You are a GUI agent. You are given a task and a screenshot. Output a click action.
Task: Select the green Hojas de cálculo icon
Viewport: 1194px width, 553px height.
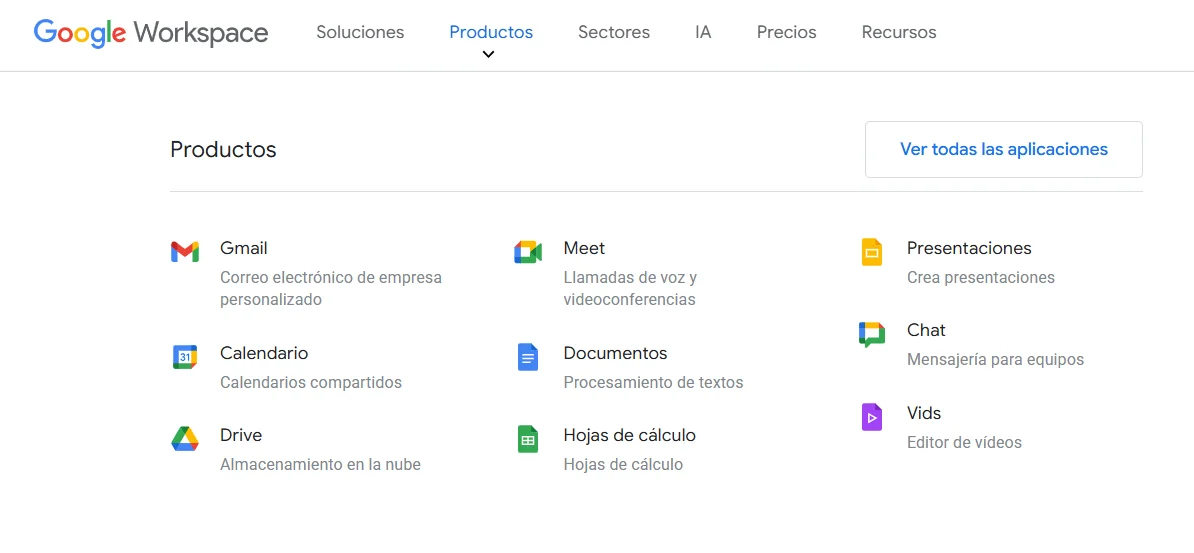528,439
